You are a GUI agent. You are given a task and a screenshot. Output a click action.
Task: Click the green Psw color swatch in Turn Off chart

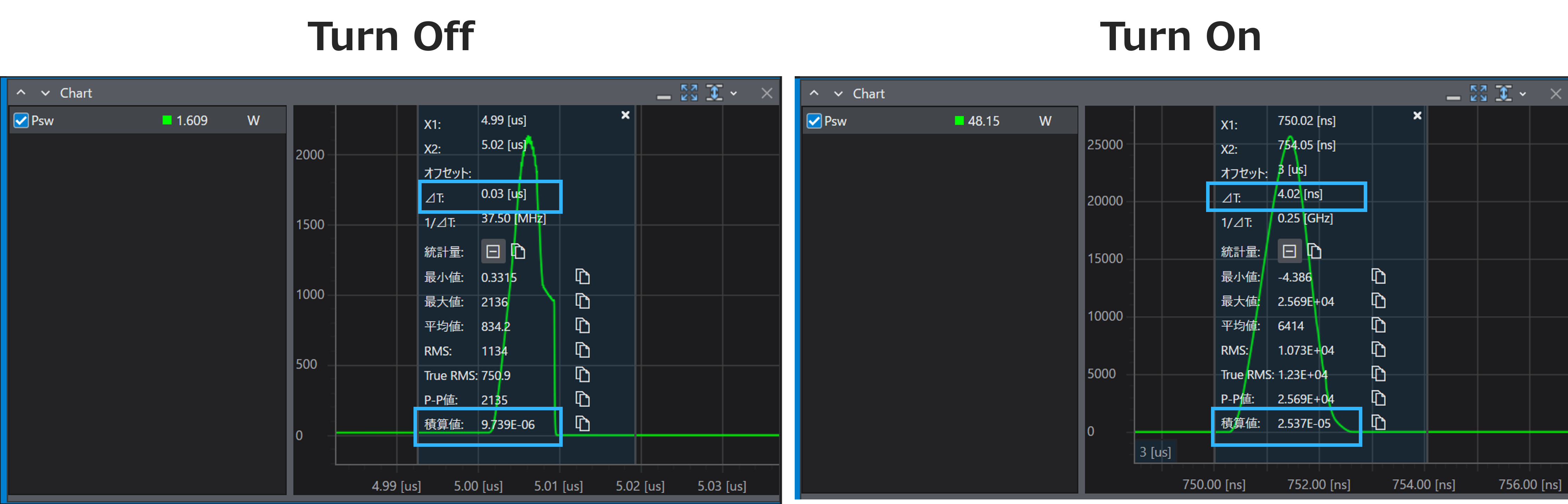167,120
